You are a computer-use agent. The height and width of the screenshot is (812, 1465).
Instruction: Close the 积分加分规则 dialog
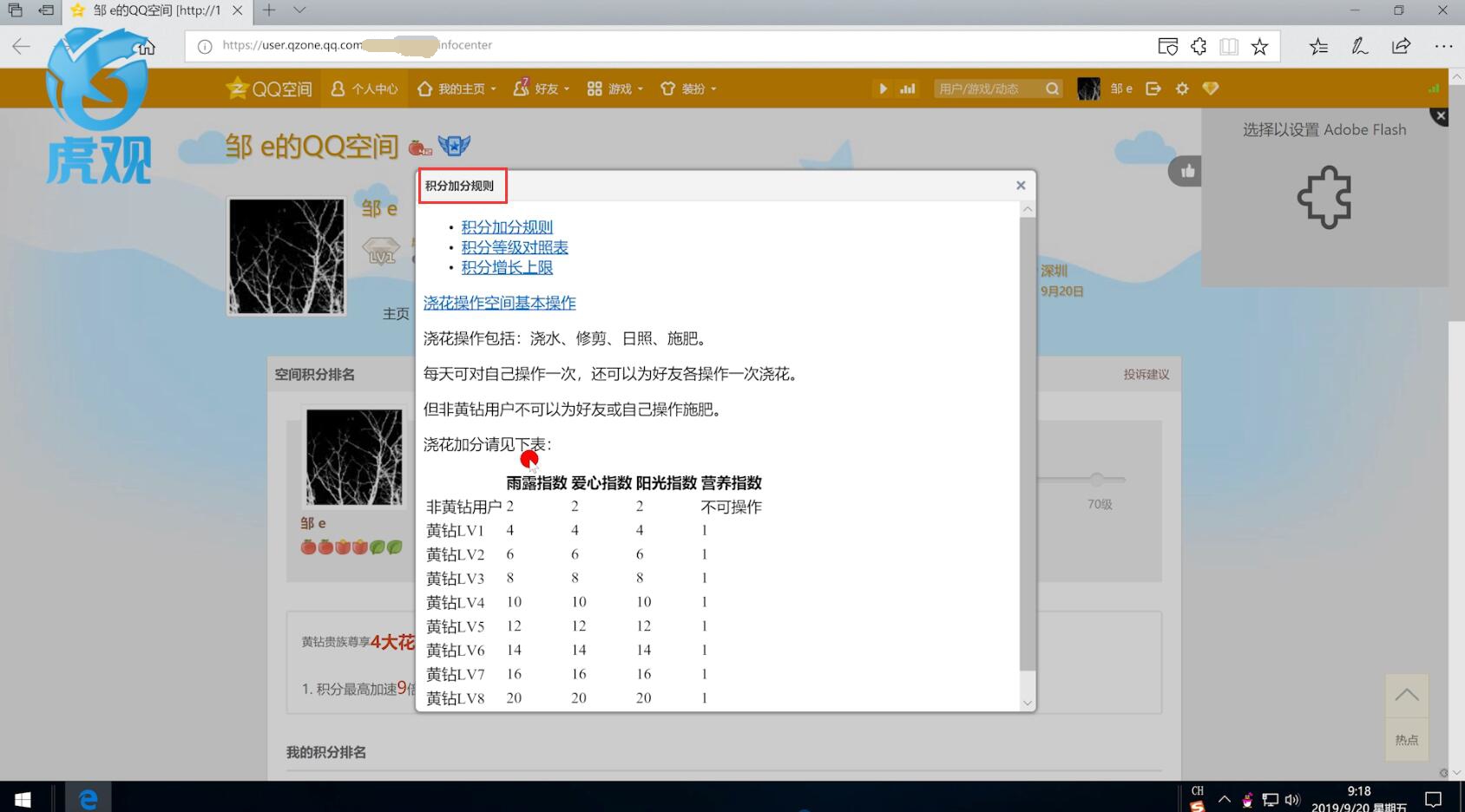tap(1021, 186)
